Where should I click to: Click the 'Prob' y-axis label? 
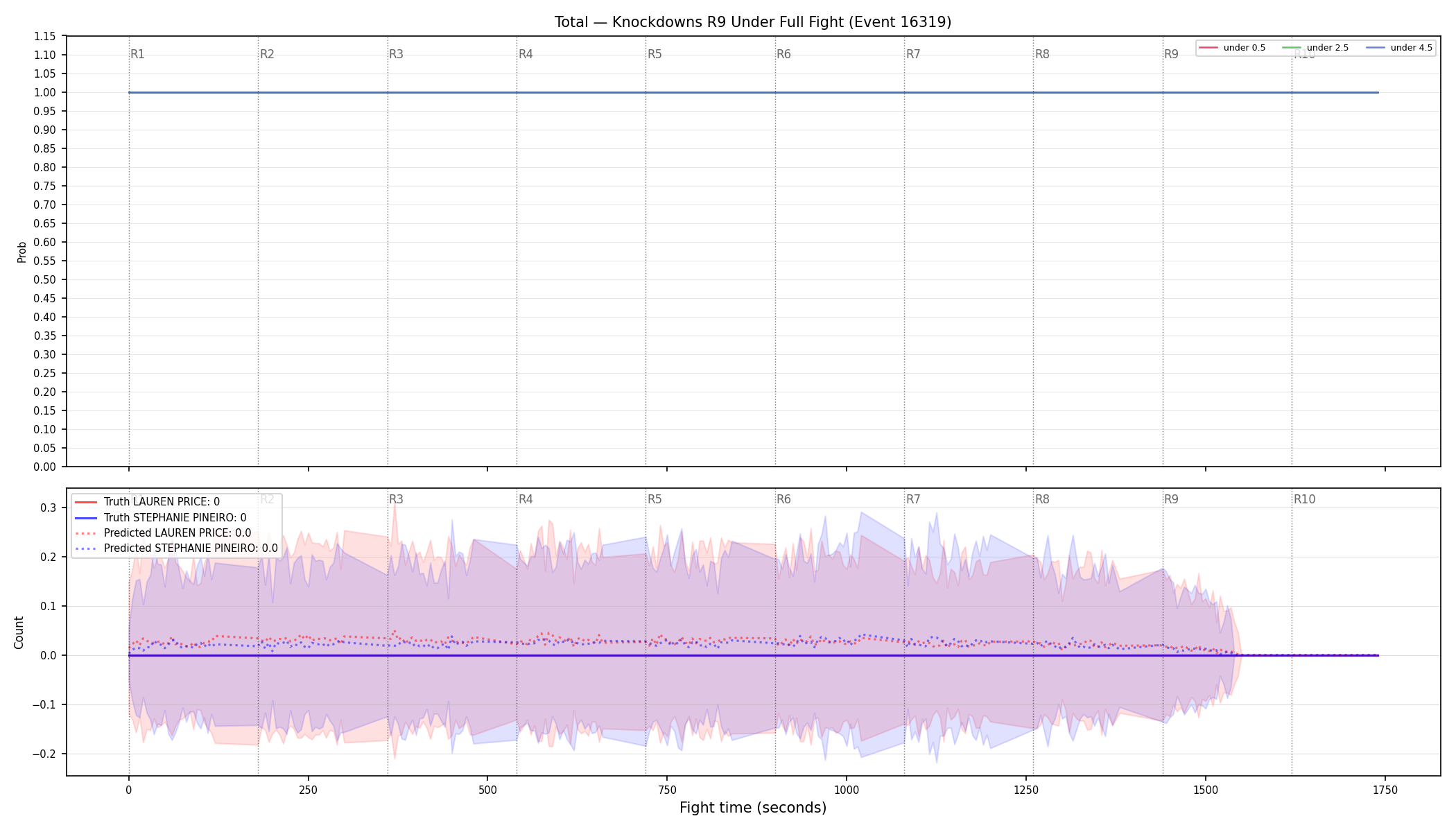[21, 252]
